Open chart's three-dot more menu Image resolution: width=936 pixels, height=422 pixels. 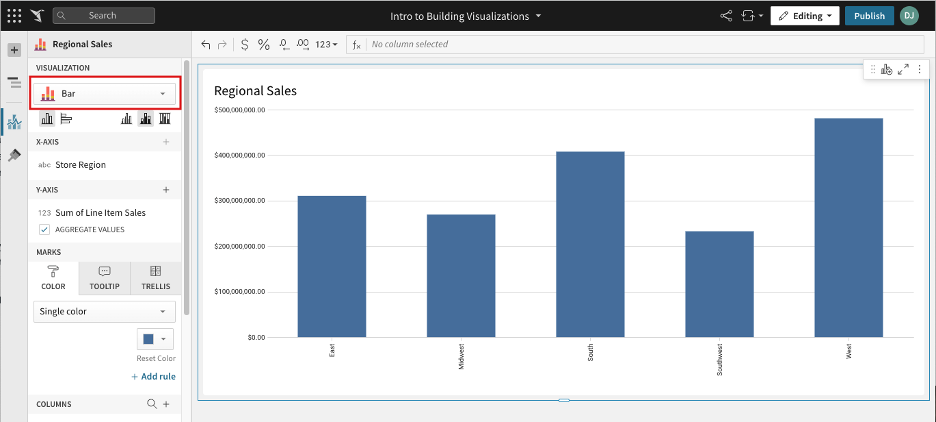(919, 69)
